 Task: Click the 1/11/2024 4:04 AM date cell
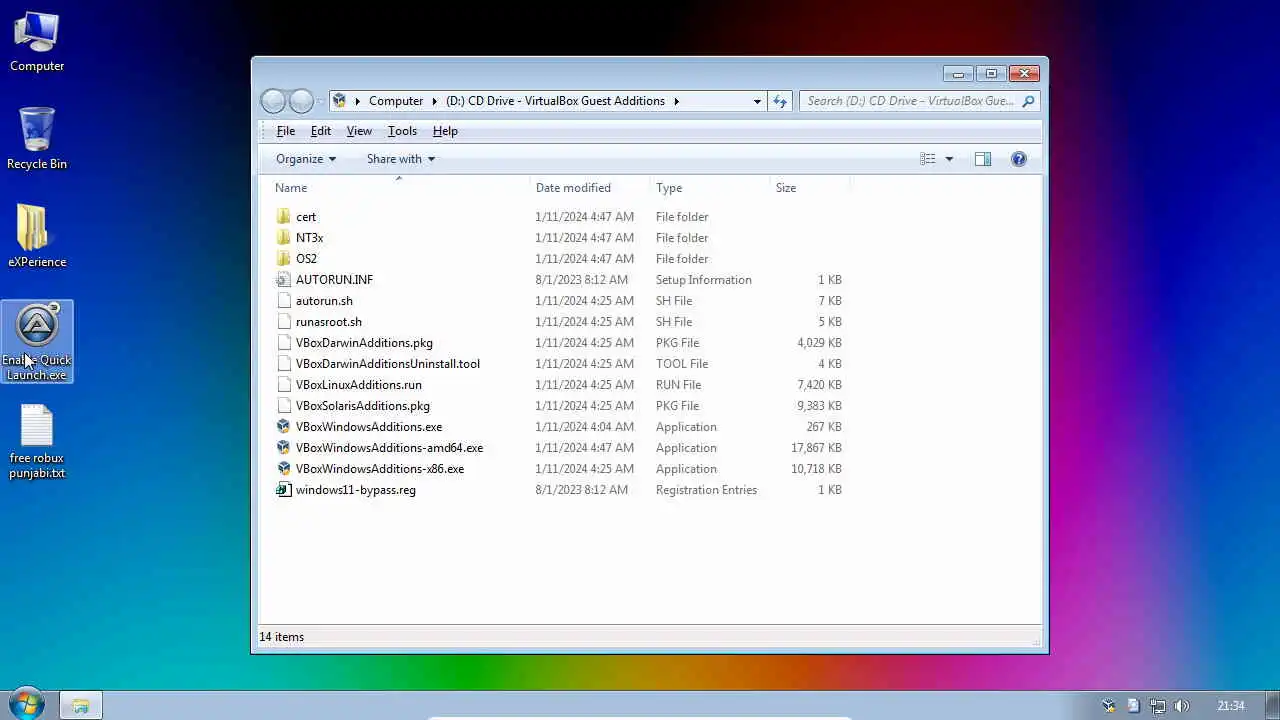pos(584,427)
